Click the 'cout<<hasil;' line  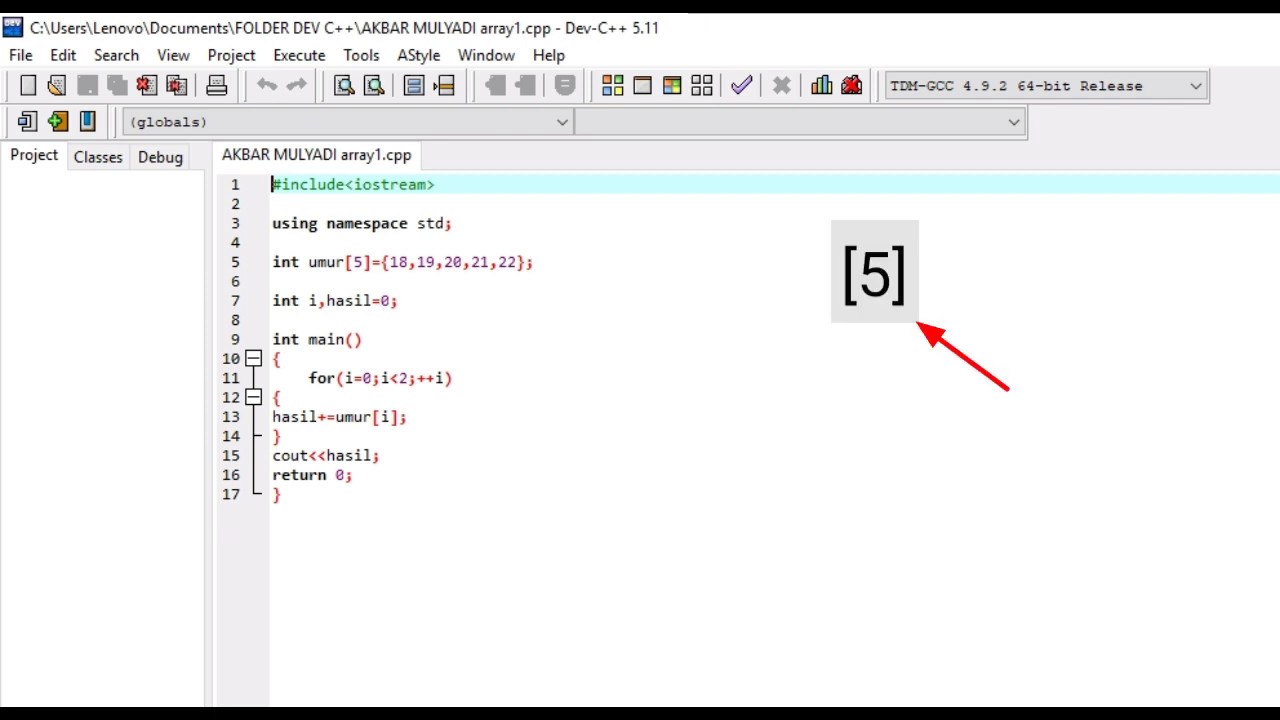point(326,455)
